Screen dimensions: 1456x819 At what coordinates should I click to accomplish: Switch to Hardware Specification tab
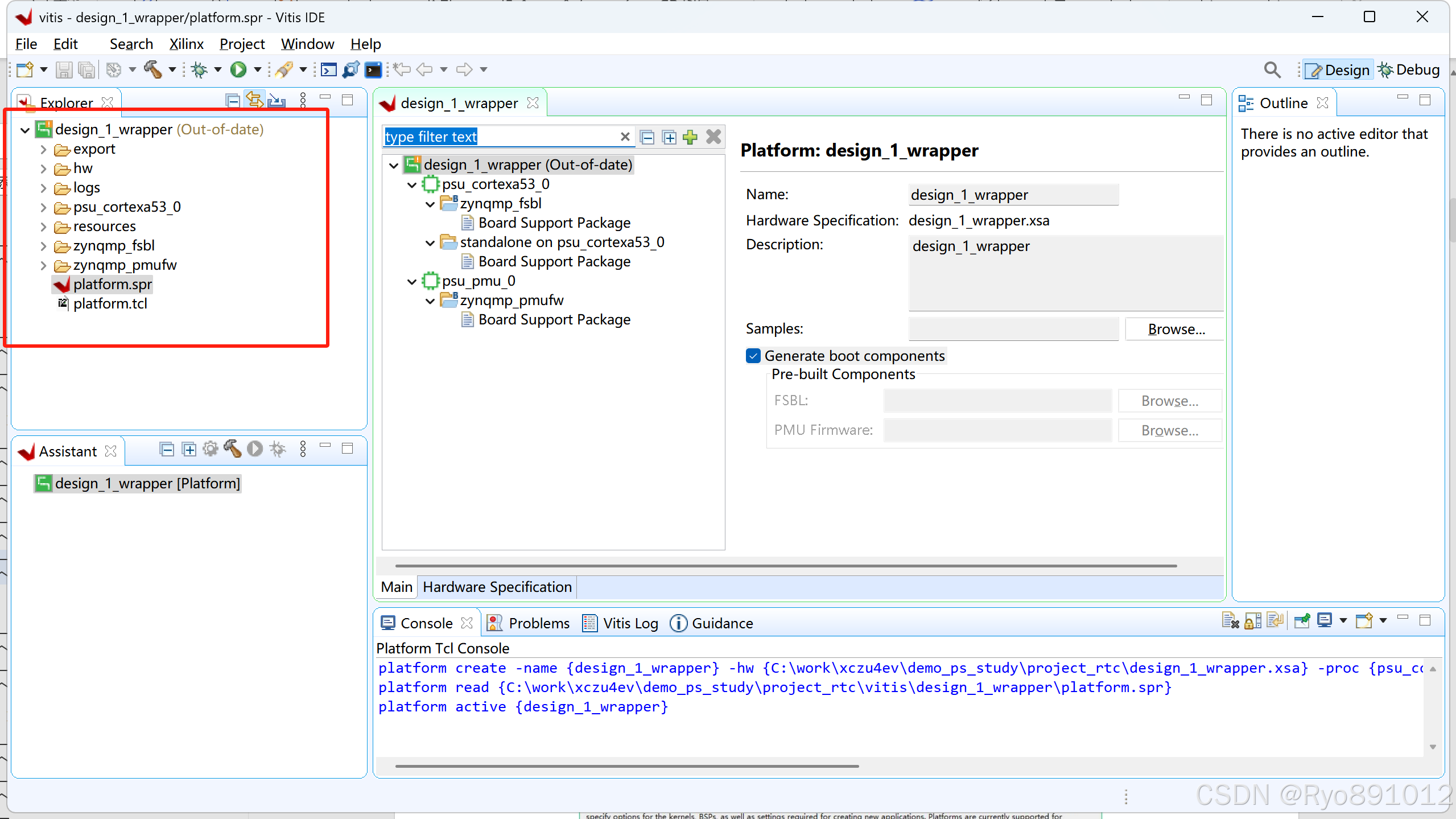click(497, 587)
